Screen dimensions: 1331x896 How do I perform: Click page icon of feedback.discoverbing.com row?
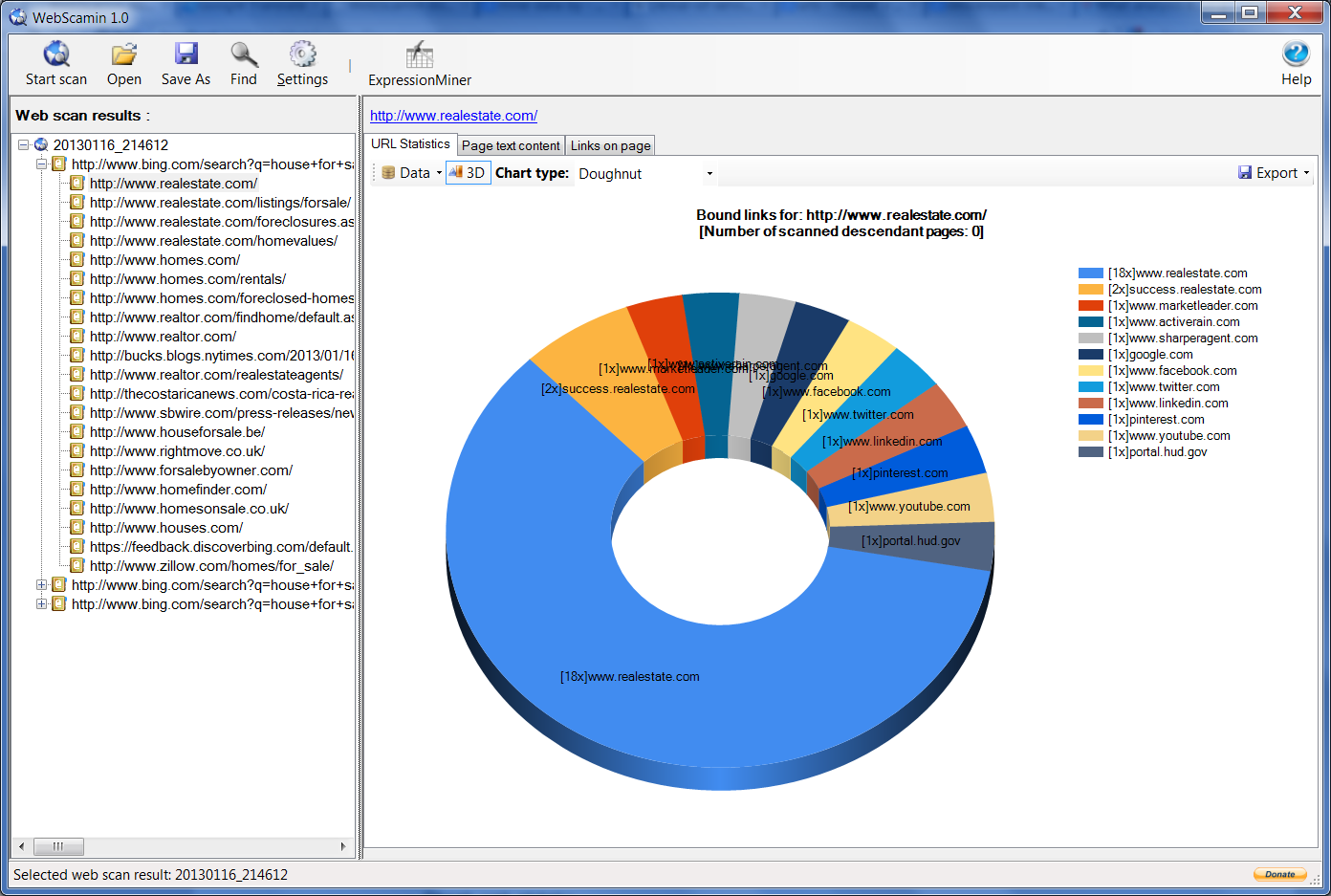click(77, 547)
